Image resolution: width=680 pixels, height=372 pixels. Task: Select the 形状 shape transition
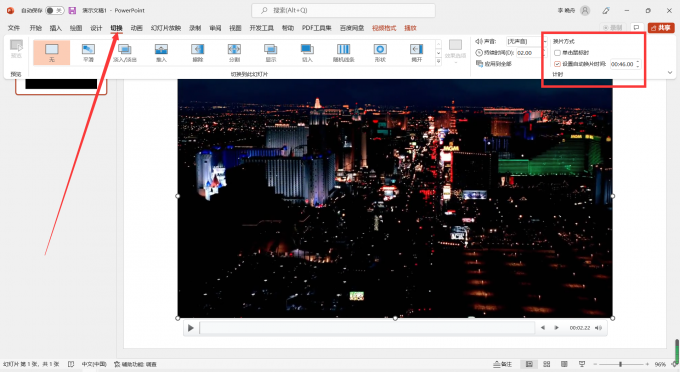pyautogui.click(x=380, y=52)
